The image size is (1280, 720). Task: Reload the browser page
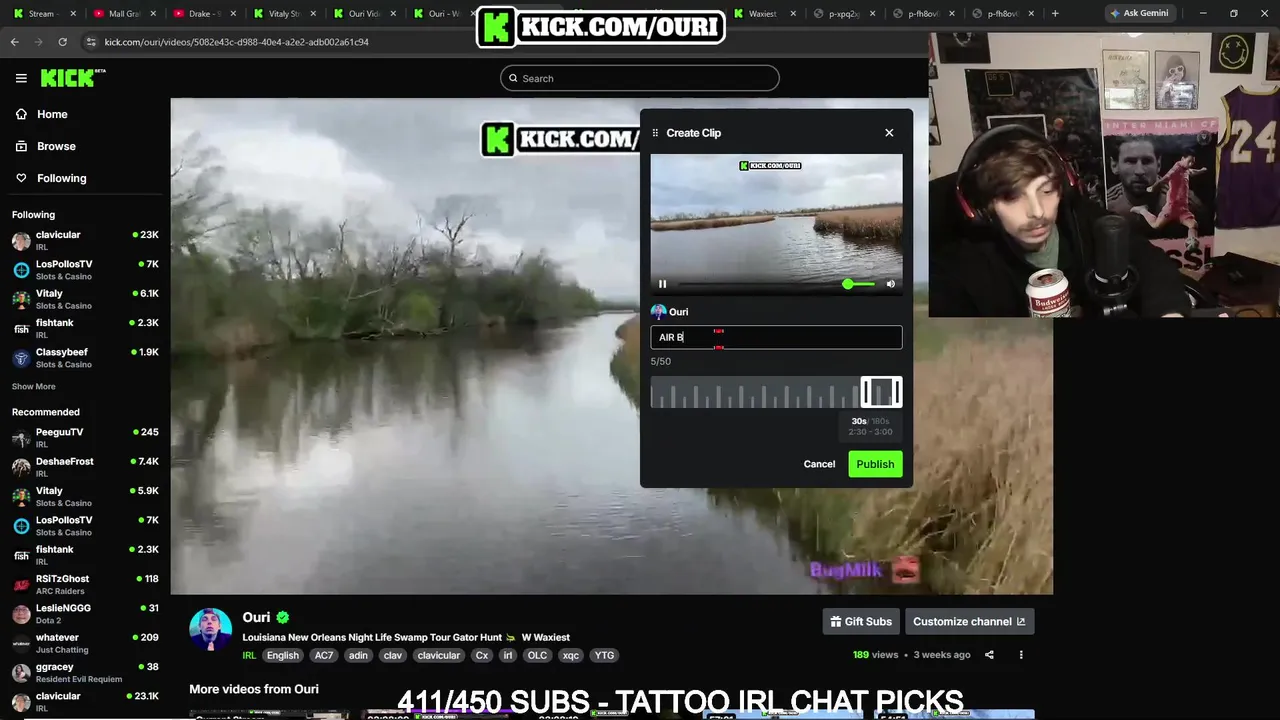click(62, 42)
